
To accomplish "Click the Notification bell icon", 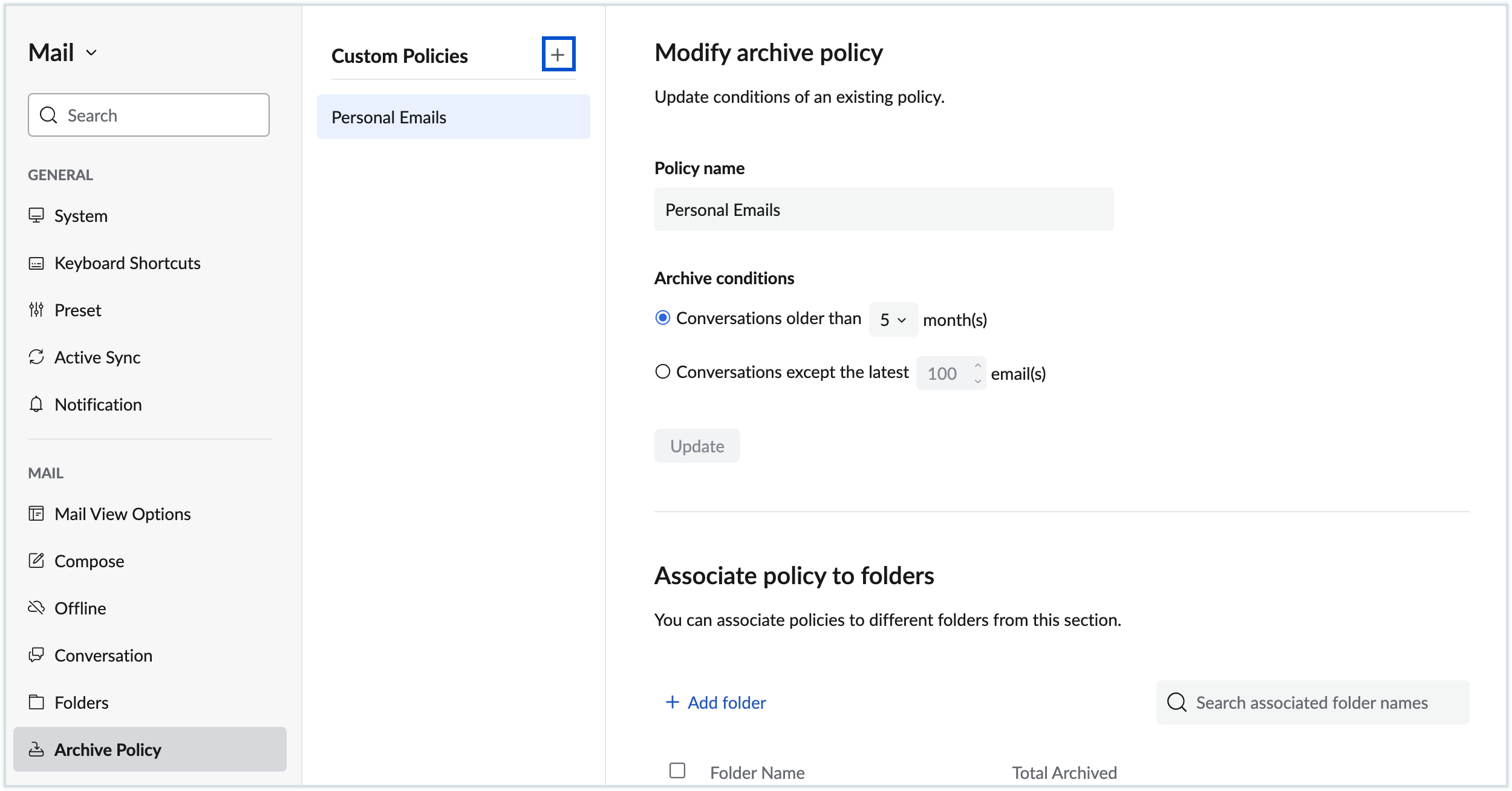I will click(36, 404).
